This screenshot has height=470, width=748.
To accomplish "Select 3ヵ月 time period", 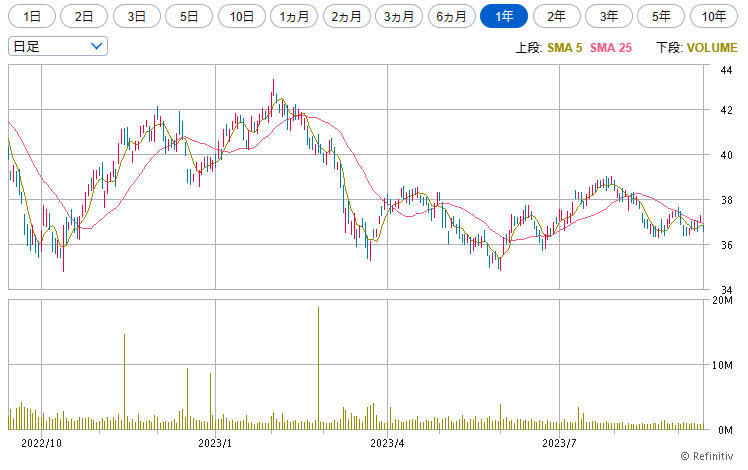I will [400, 16].
